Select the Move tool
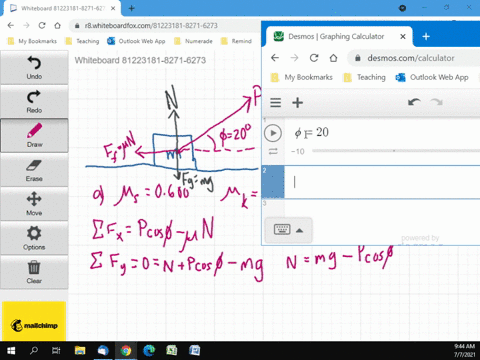Viewport: 480px width, 360px height. (34, 204)
